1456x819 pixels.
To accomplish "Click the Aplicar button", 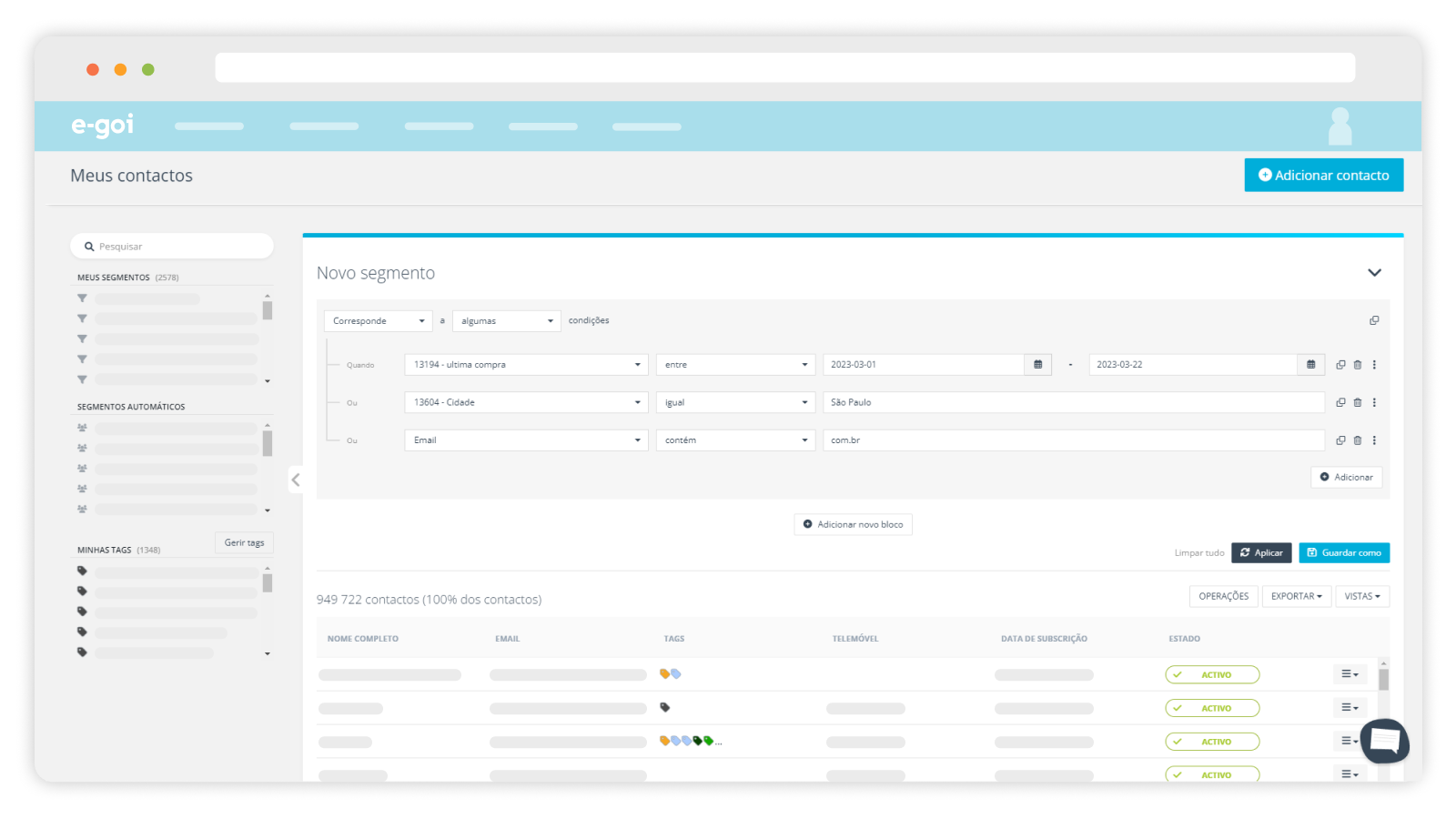I will click(1261, 553).
